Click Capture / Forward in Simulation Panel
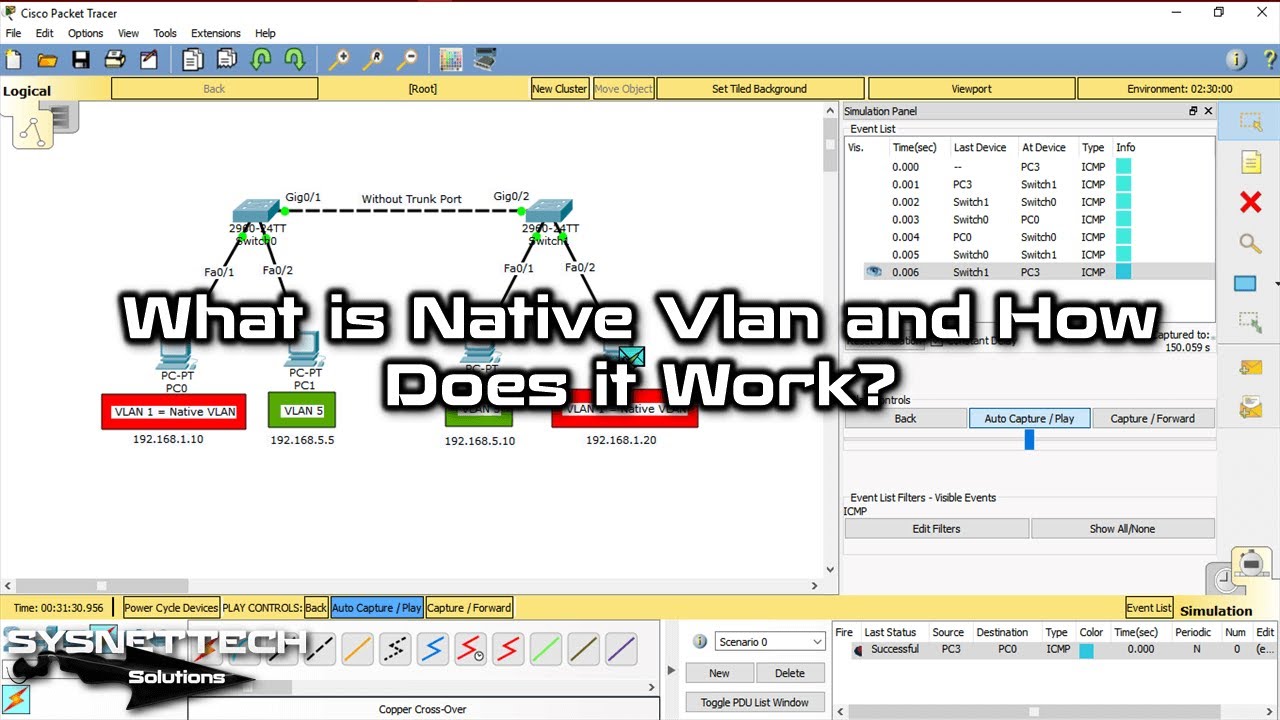This screenshot has width=1280, height=720. (x=1152, y=418)
